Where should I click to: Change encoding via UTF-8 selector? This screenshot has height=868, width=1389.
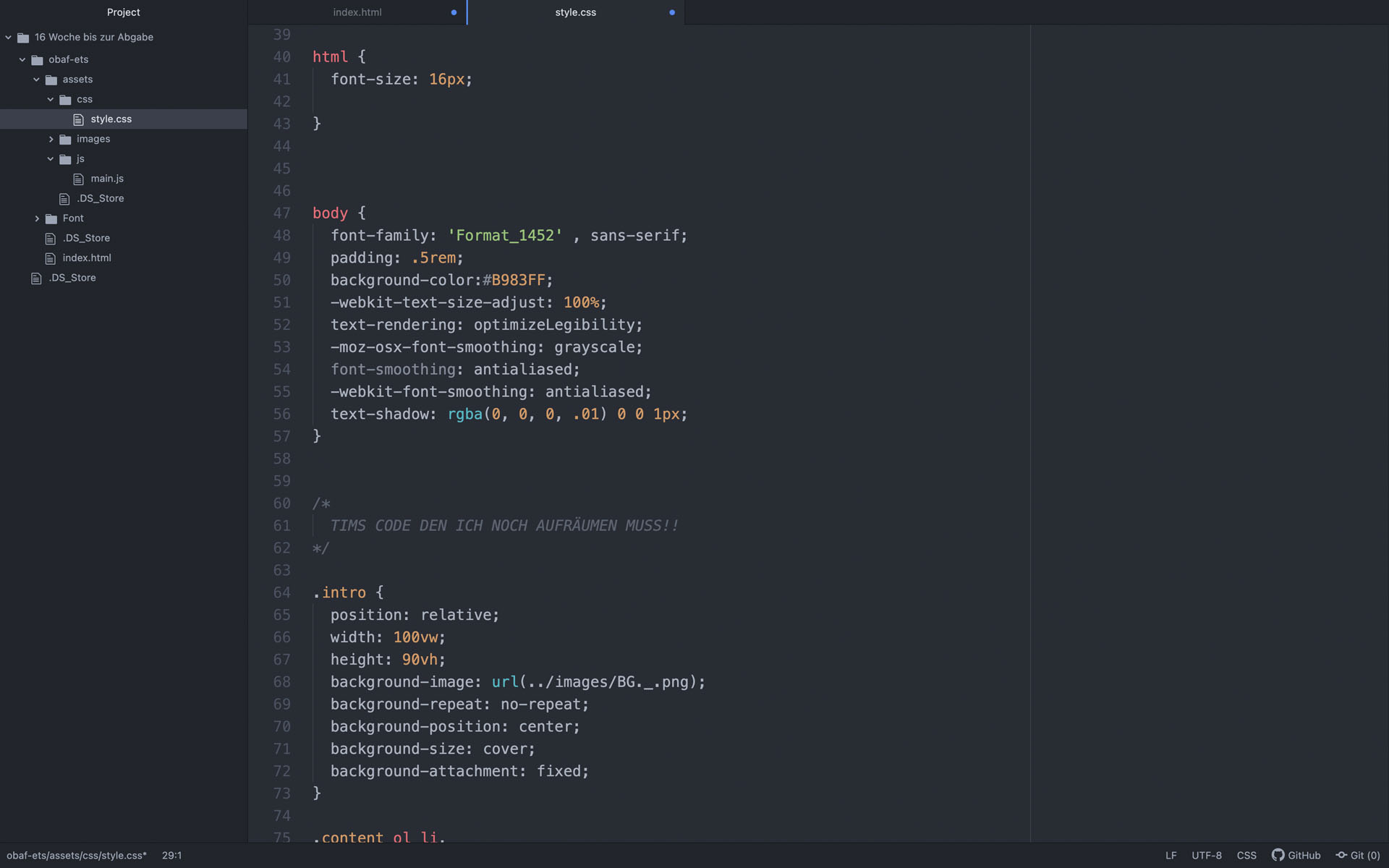click(x=1207, y=855)
